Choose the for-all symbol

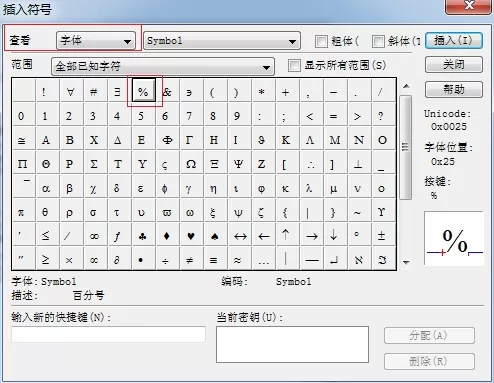70,91
